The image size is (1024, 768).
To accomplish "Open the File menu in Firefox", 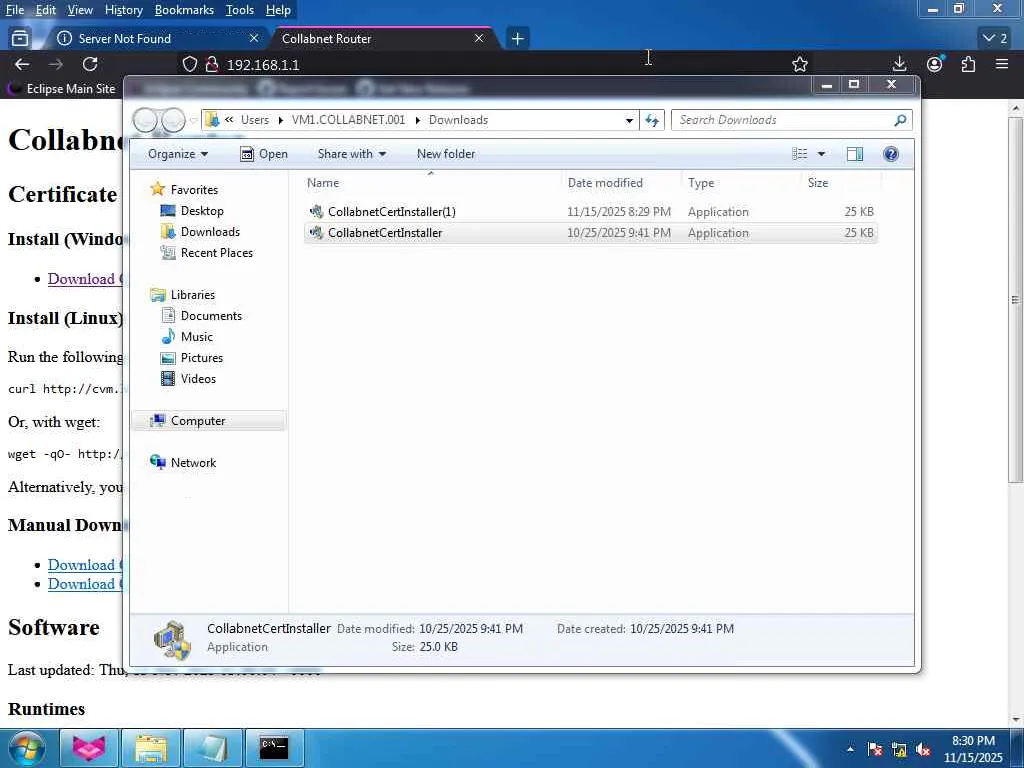I will click(x=14, y=10).
